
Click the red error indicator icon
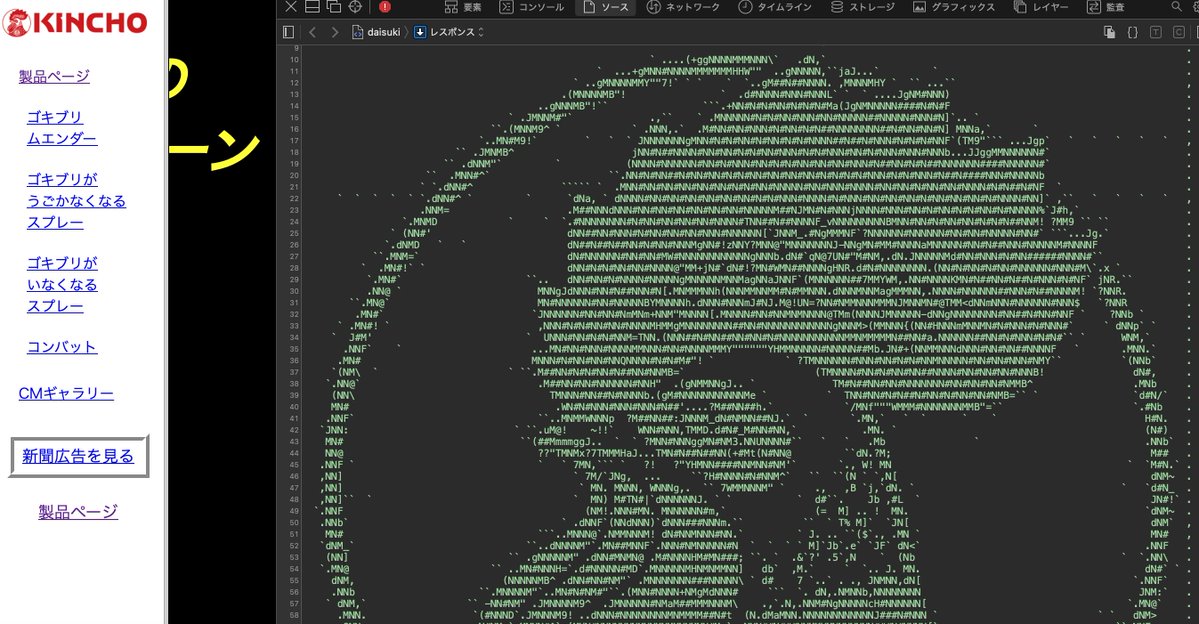point(385,7)
